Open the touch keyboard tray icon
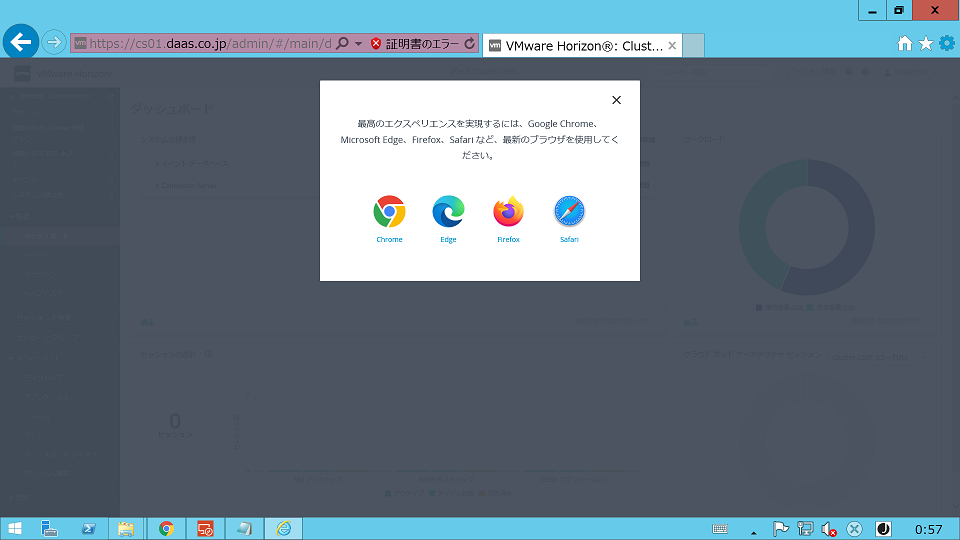 tap(720, 529)
